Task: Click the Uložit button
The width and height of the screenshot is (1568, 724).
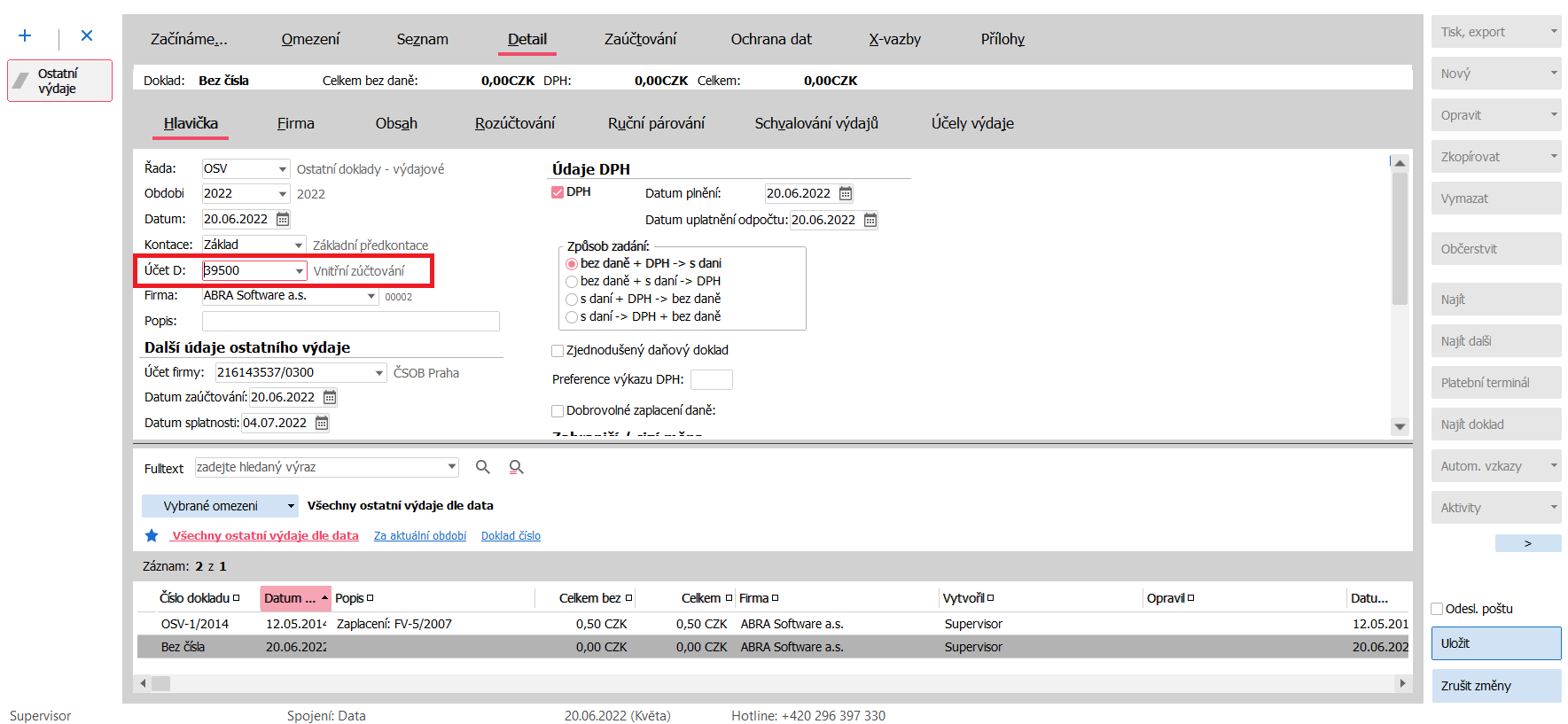Action: tap(1495, 643)
